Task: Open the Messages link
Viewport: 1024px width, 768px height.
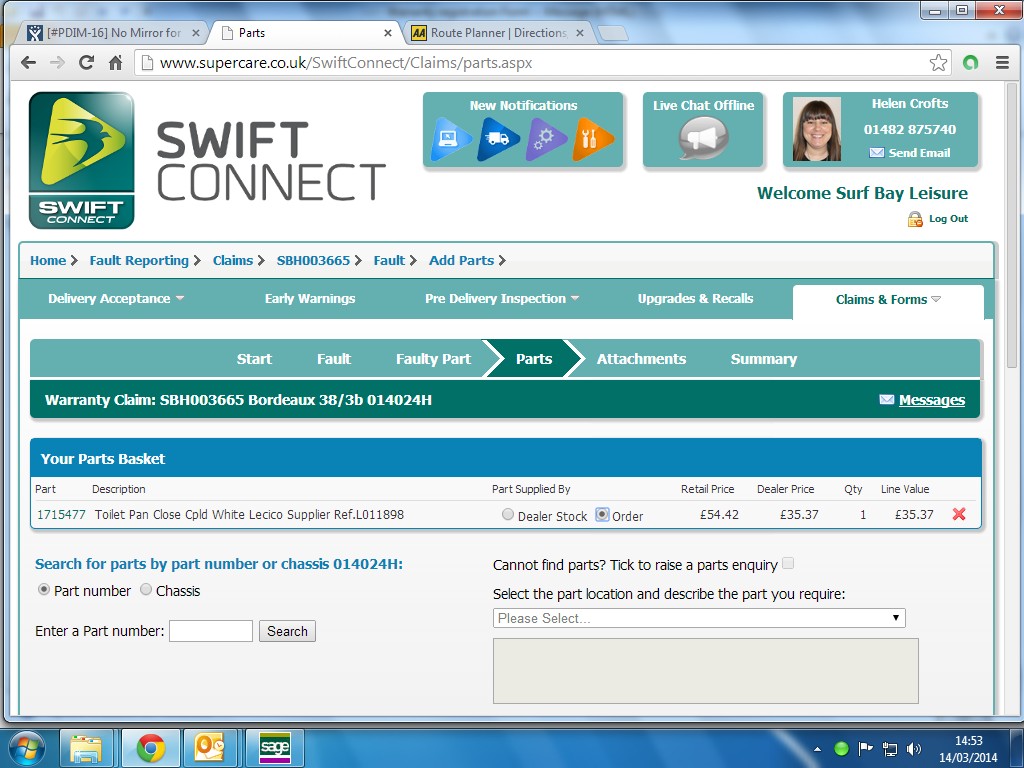Action: point(931,400)
